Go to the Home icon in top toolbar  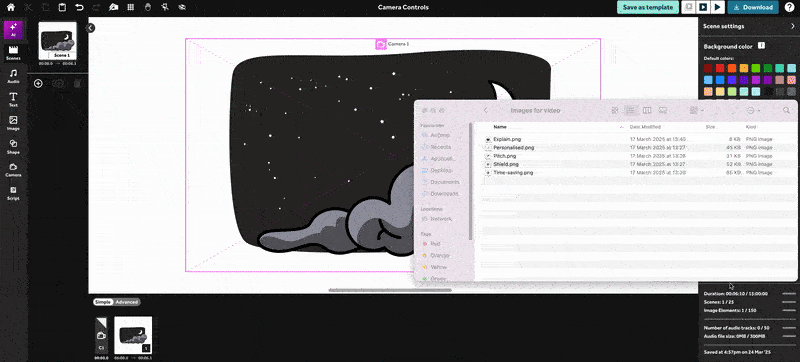tap(10, 7)
